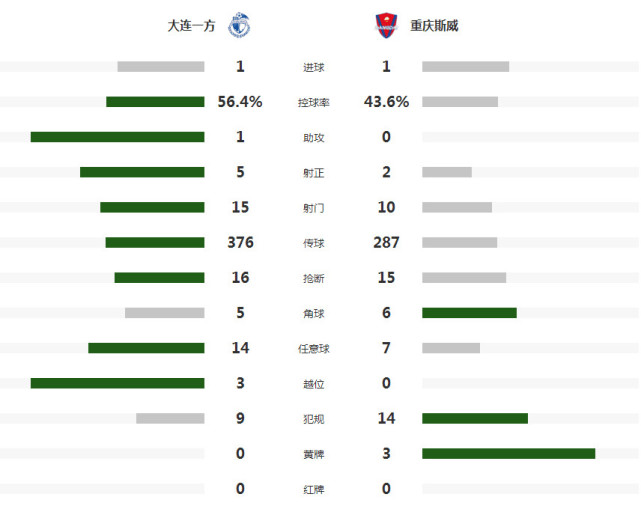Select the 射正 stat label

coord(314,173)
